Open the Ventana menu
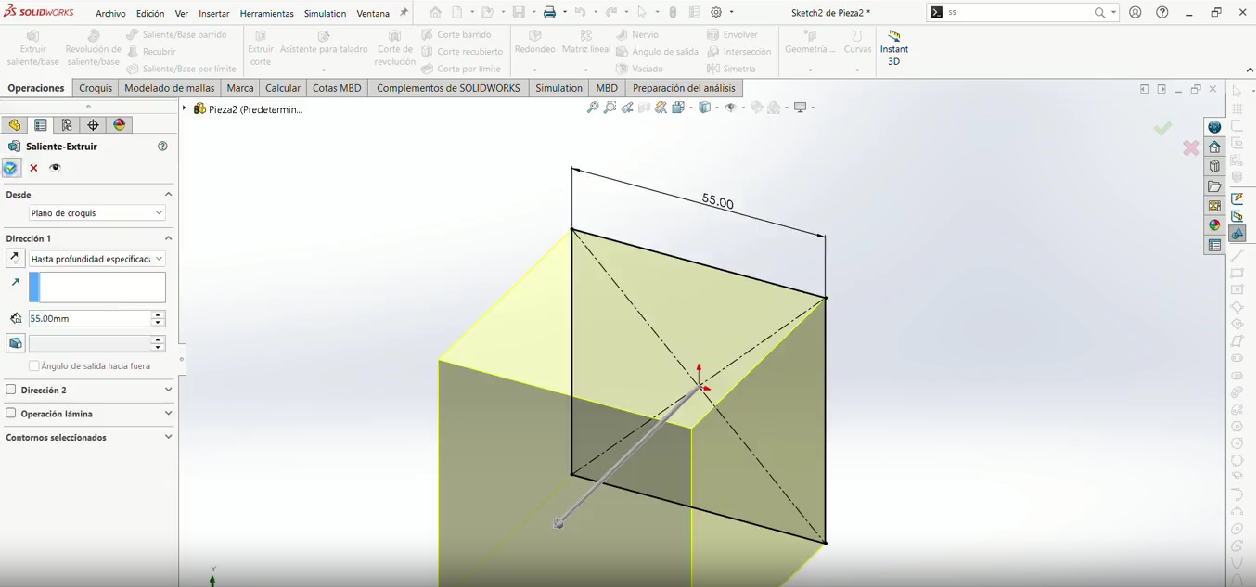This screenshot has height=587, width=1256. (373, 14)
